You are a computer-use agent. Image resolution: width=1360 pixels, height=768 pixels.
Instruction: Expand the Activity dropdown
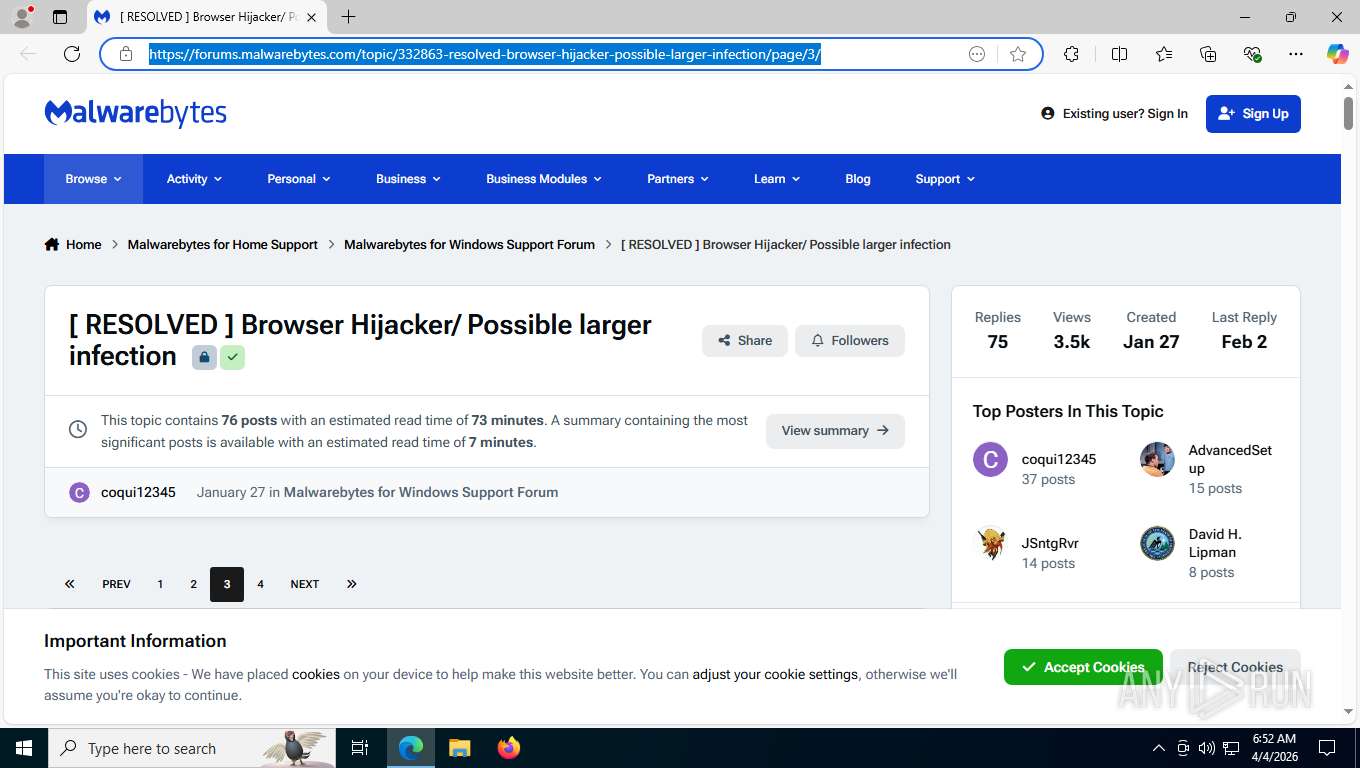[x=194, y=179]
